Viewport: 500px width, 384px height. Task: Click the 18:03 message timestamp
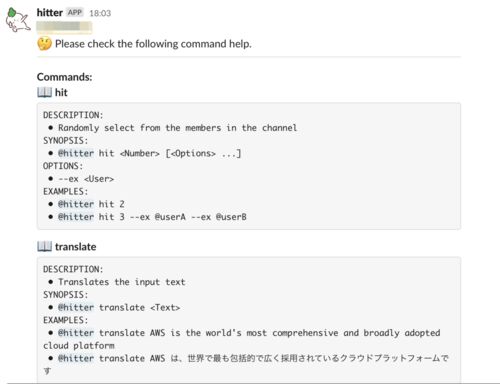100,13
